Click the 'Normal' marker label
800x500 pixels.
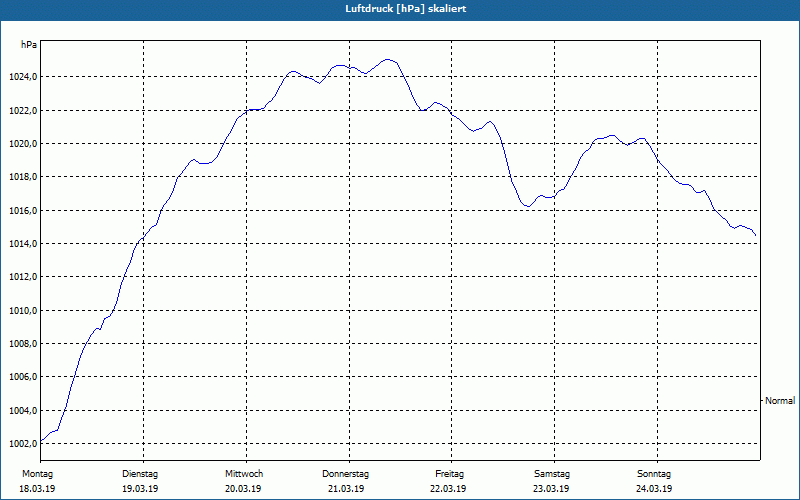pos(780,401)
